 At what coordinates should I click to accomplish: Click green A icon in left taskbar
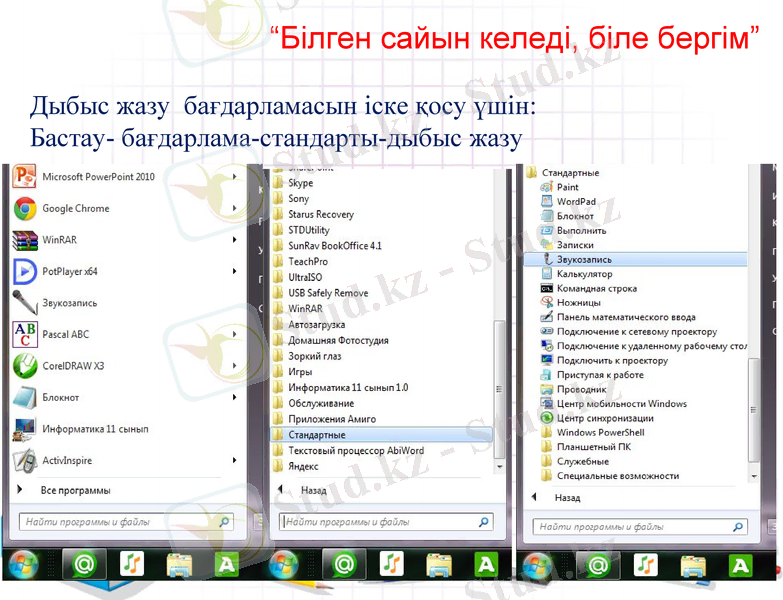(226, 565)
